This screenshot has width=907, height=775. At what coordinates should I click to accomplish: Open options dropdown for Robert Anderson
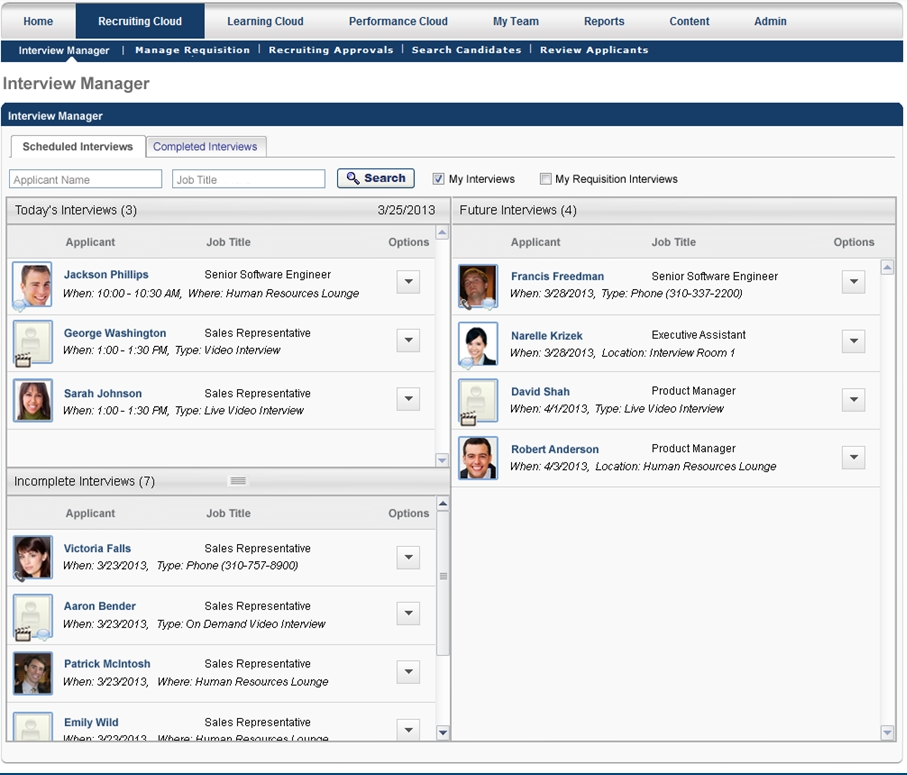(853, 457)
